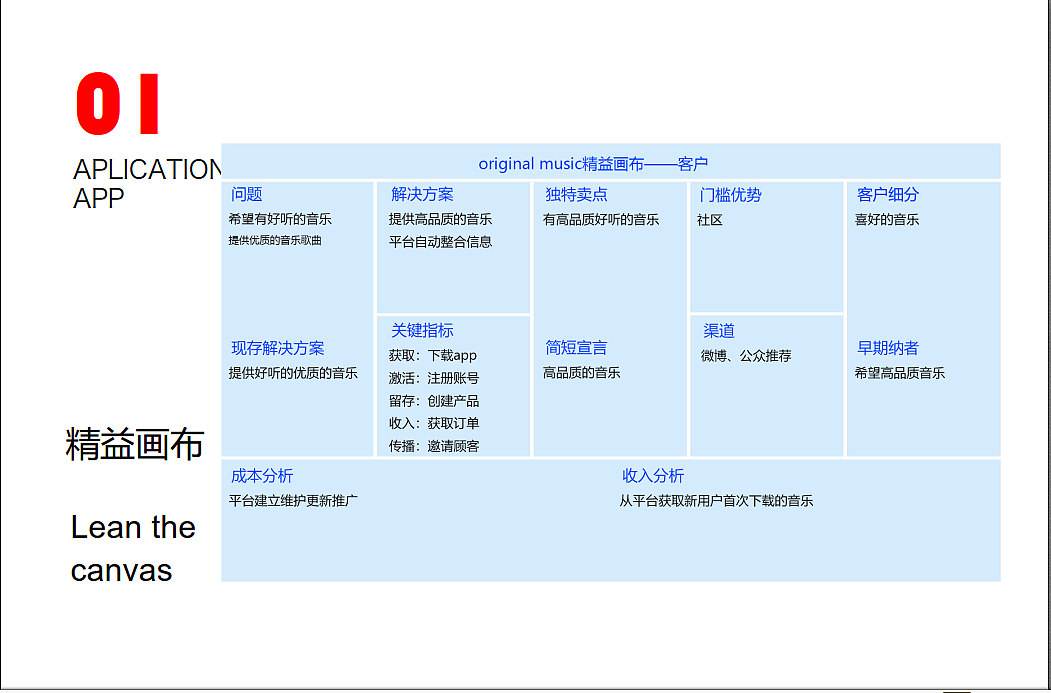The image size is (1051, 693).
Task: Click the '提供好听的优质的音乐' text
Action: pos(293,373)
